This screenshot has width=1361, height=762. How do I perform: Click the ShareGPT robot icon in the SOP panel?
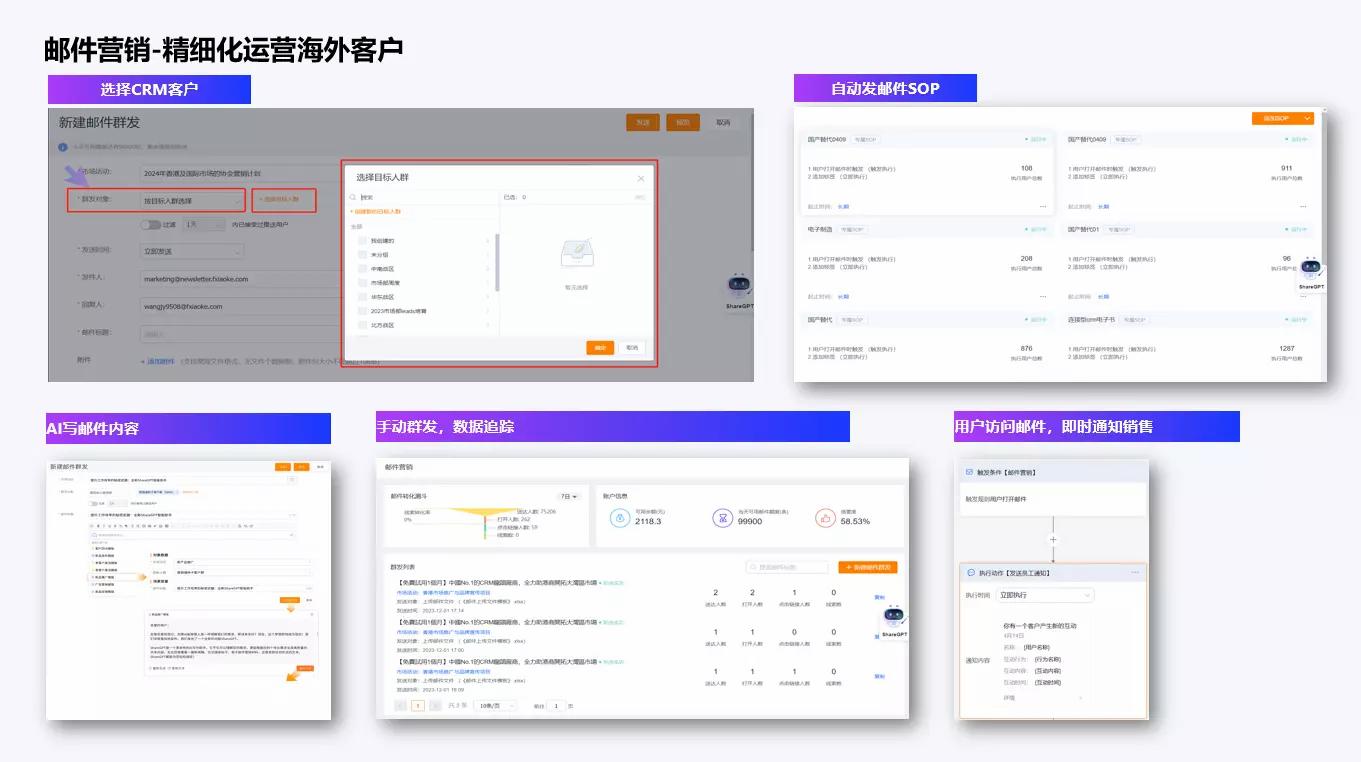pos(1310,268)
